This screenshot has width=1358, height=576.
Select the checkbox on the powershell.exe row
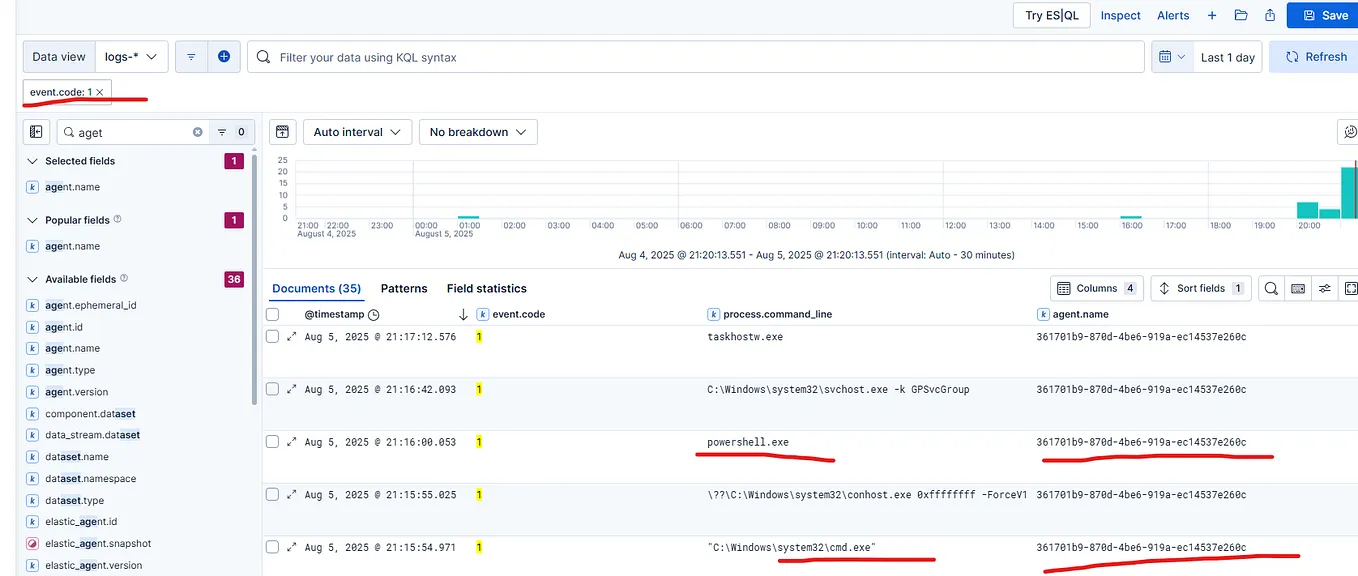272,441
